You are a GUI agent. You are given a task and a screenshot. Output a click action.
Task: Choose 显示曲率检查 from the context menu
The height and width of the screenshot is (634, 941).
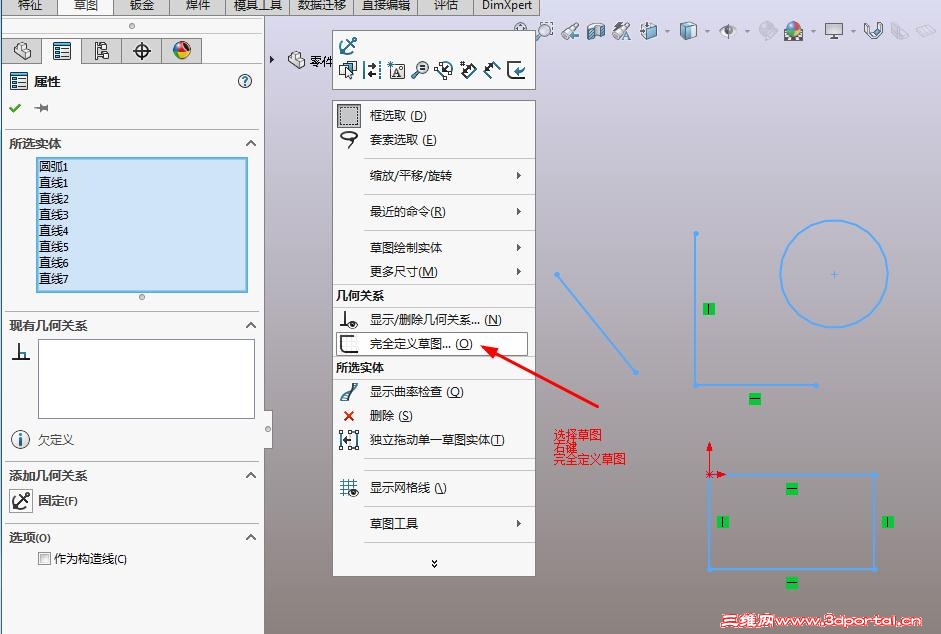pos(434,392)
